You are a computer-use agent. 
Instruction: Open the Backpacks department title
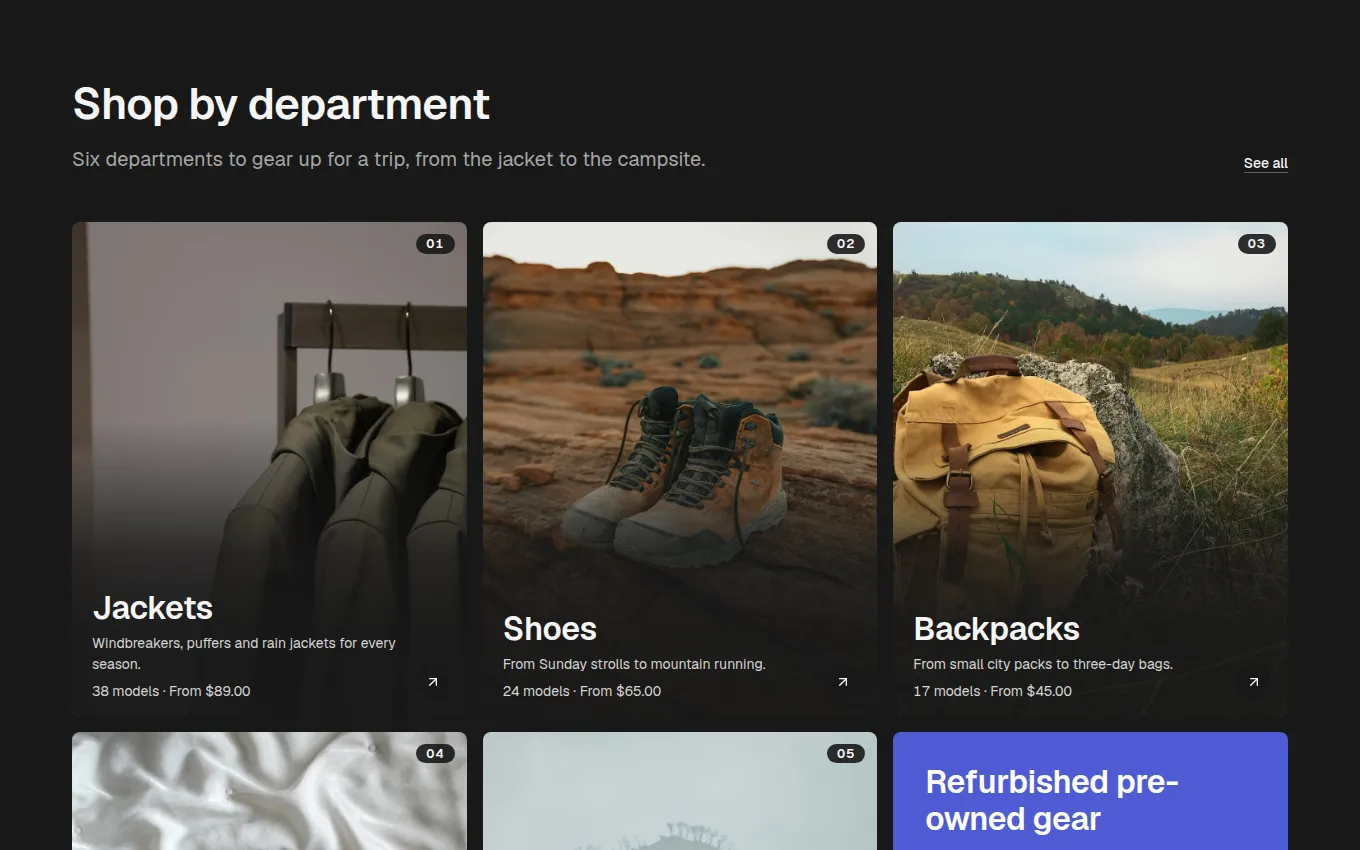pyautogui.click(x=996, y=629)
